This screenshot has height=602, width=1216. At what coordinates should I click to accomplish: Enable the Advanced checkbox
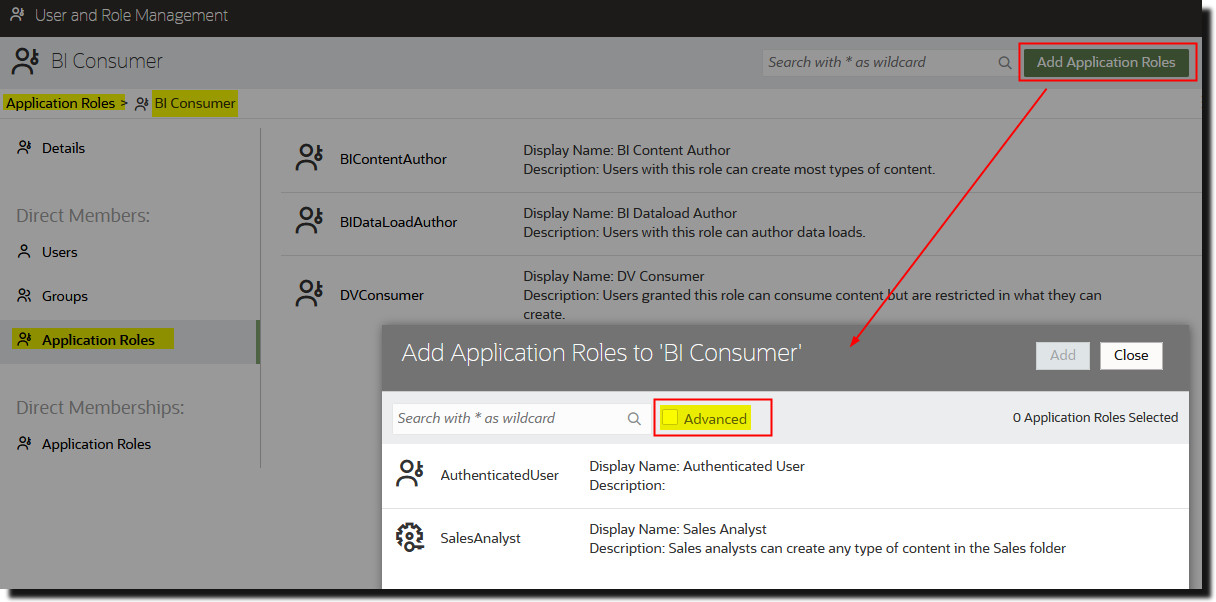click(x=671, y=417)
